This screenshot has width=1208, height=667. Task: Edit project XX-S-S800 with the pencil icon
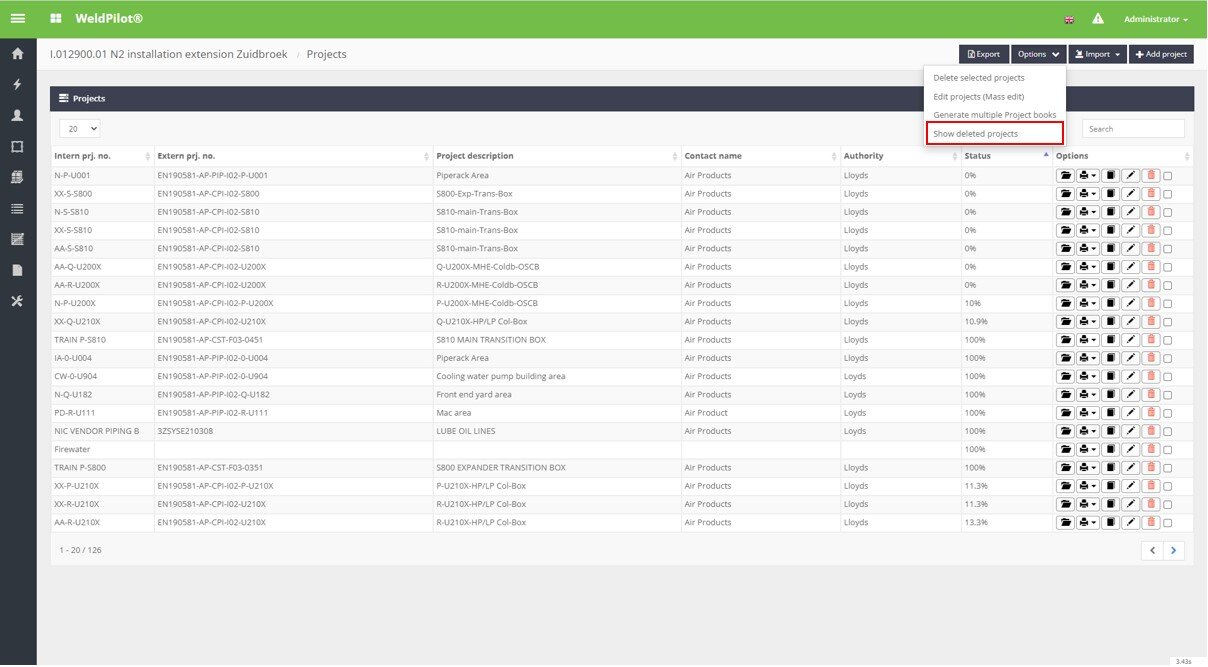[1130, 194]
